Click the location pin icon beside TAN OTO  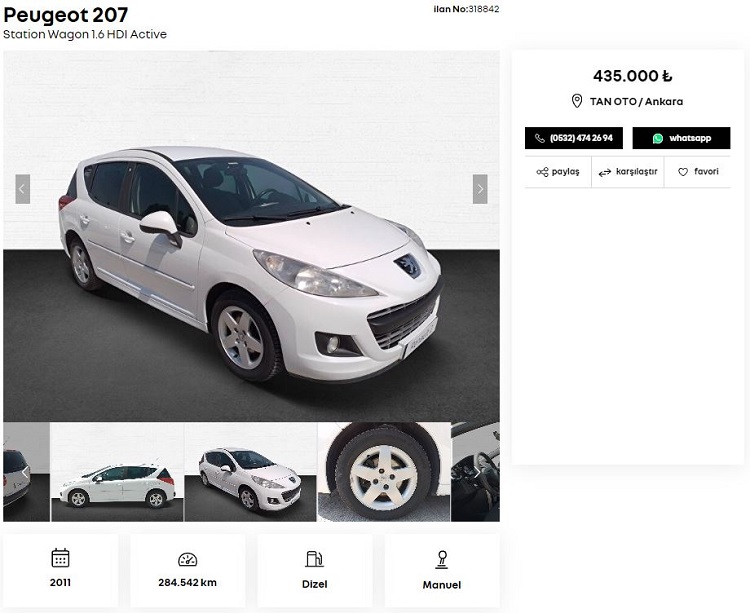[577, 101]
